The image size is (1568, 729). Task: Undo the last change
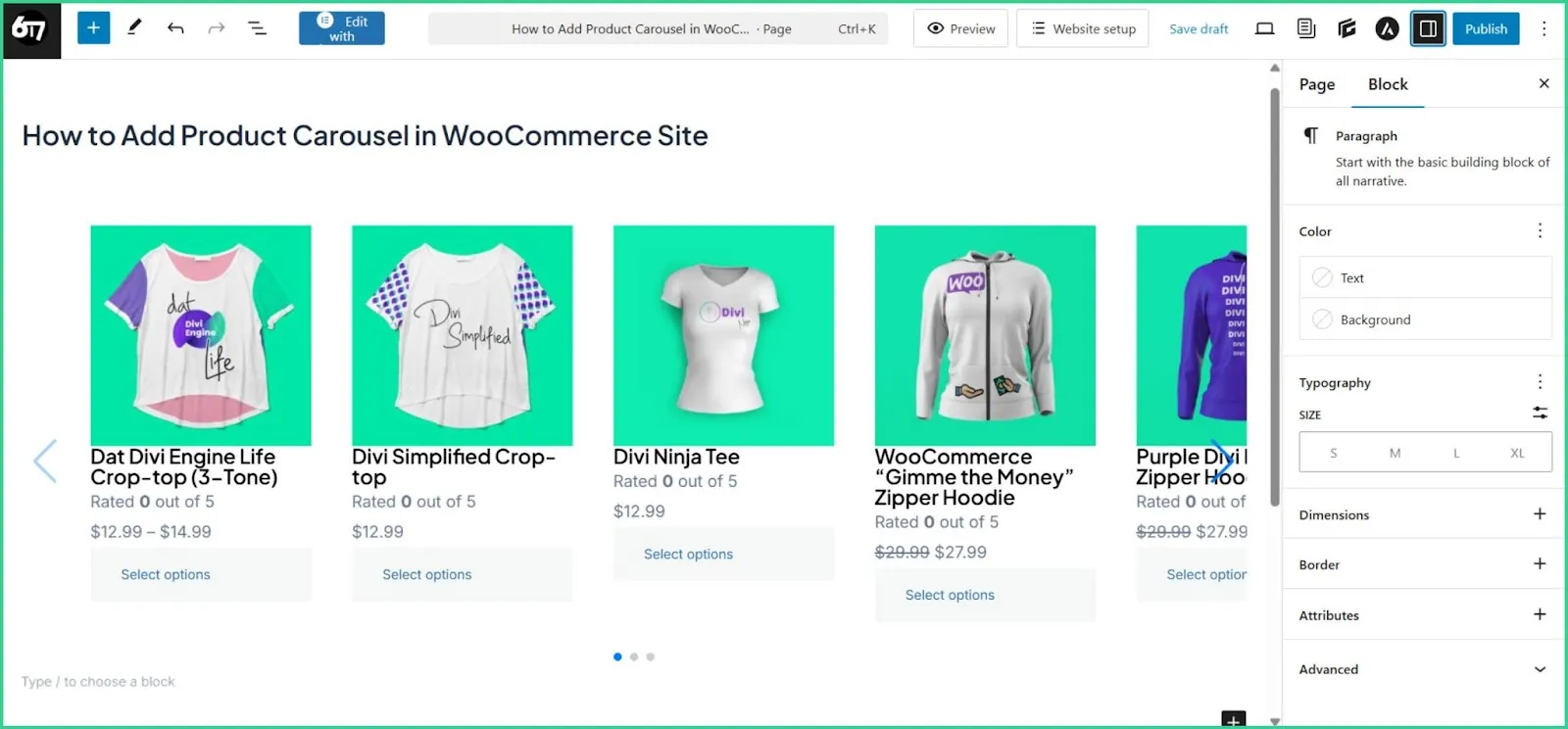175,28
